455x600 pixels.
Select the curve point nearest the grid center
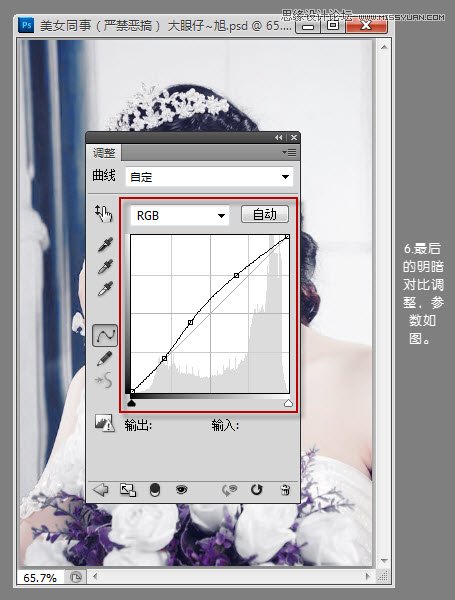point(191,323)
